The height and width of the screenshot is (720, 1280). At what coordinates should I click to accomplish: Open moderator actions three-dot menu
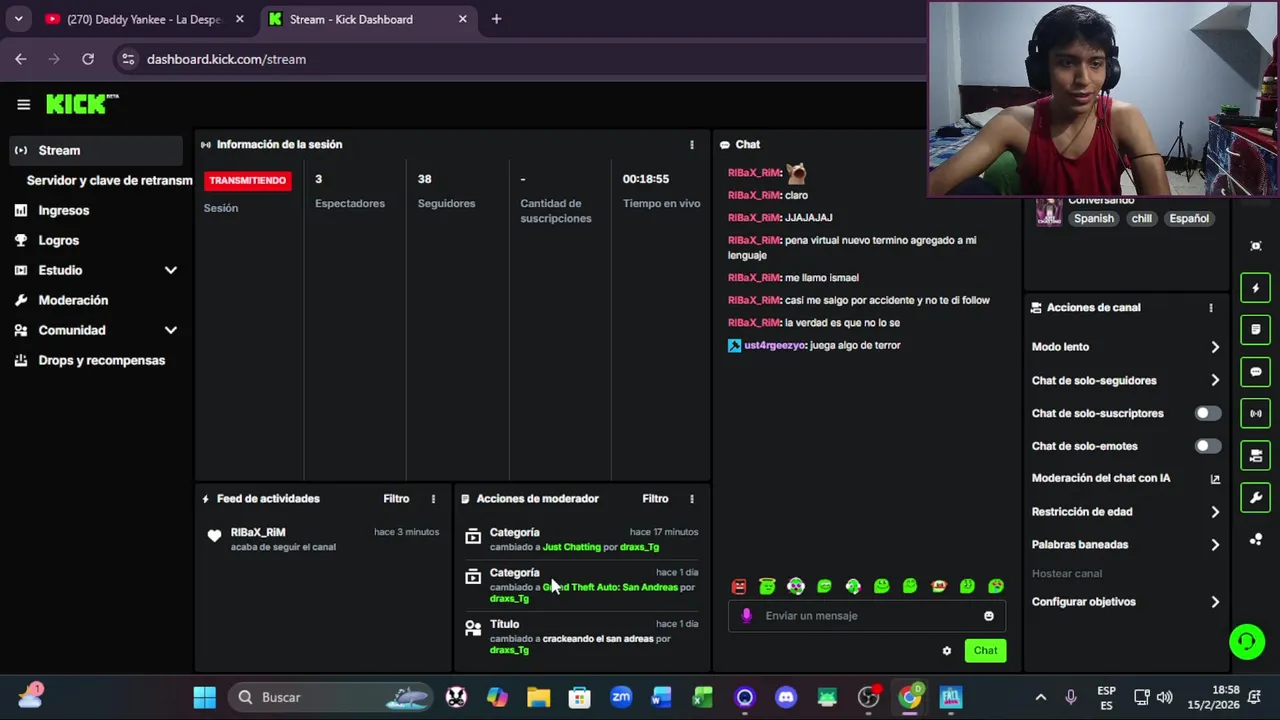pyautogui.click(x=691, y=499)
